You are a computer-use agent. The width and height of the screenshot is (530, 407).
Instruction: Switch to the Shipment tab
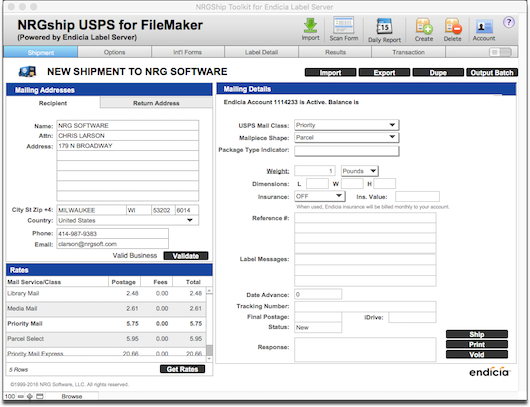[x=41, y=52]
